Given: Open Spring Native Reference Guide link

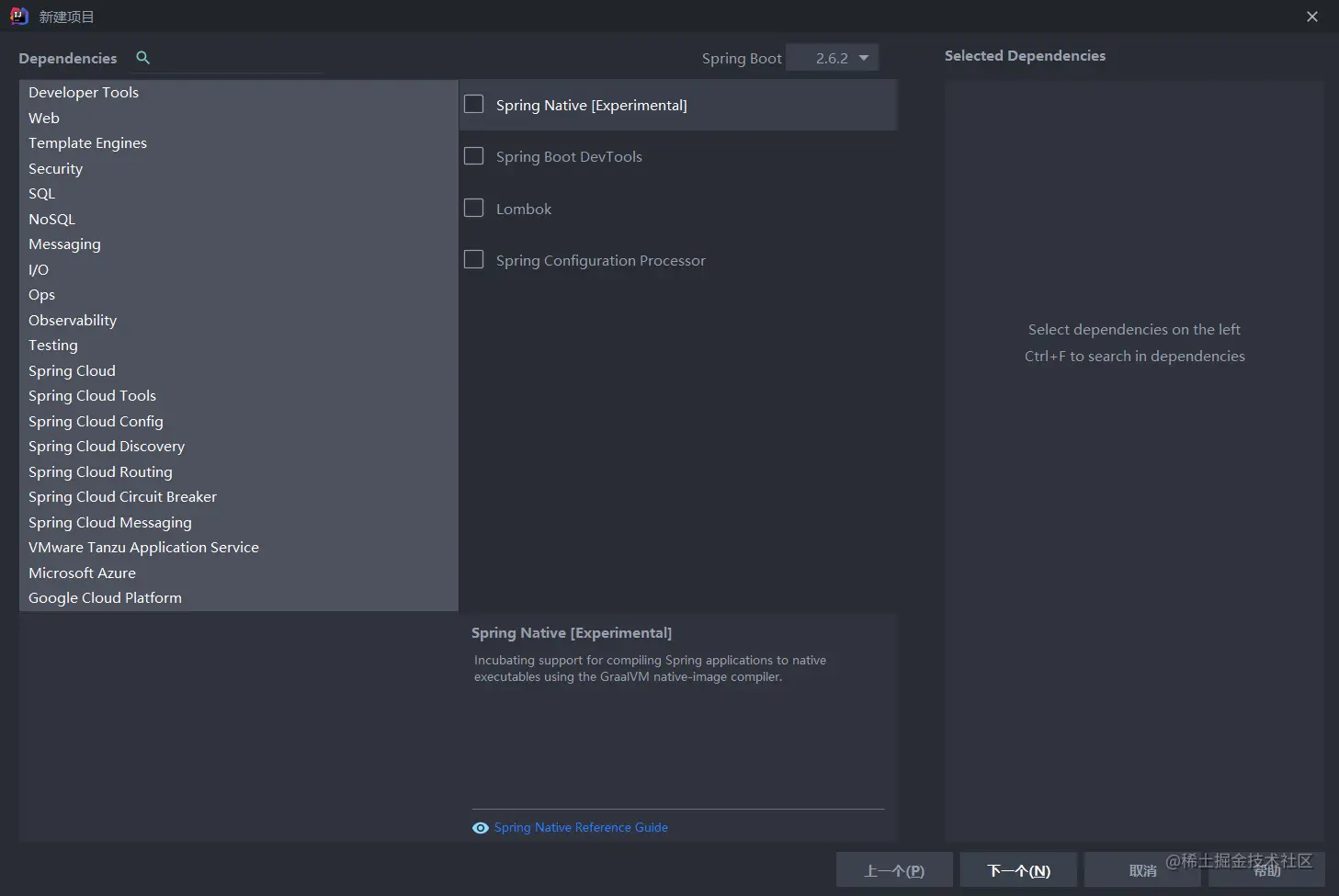Looking at the screenshot, I should [x=581, y=828].
